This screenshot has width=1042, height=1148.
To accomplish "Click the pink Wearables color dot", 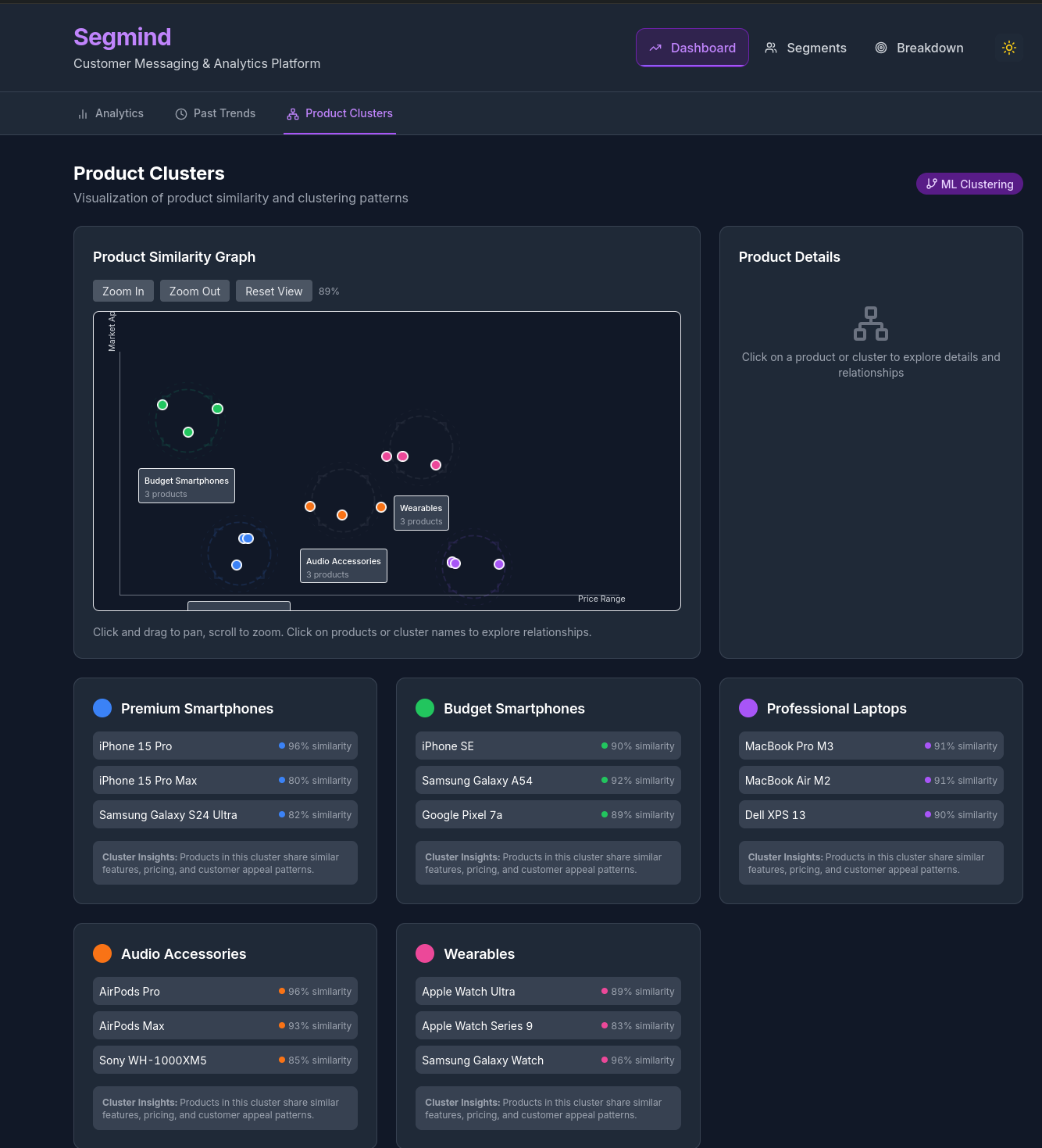I will point(425,953).
